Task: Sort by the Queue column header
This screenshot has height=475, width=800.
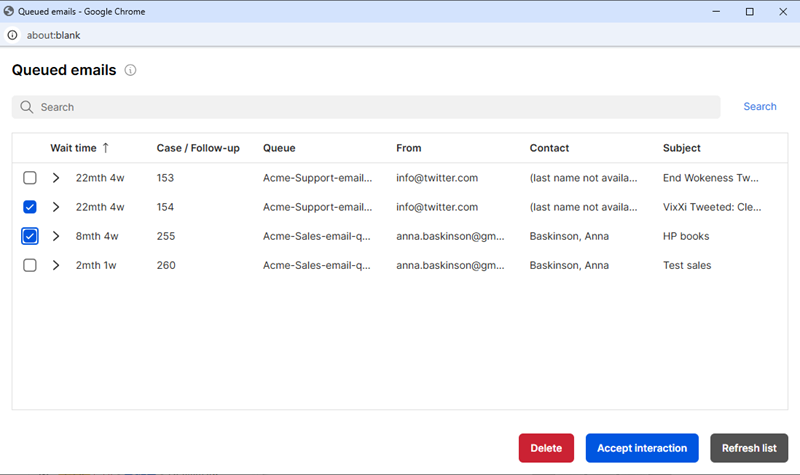Action: tap(279, 148)
